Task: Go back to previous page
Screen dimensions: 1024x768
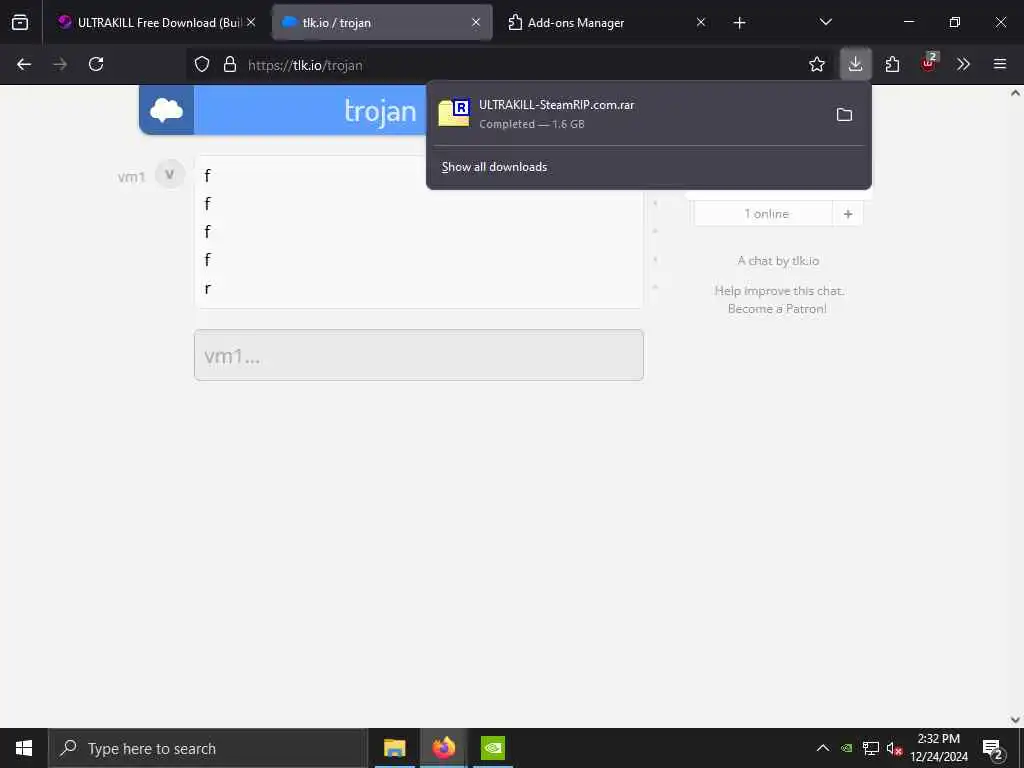Action: point(24,64)
